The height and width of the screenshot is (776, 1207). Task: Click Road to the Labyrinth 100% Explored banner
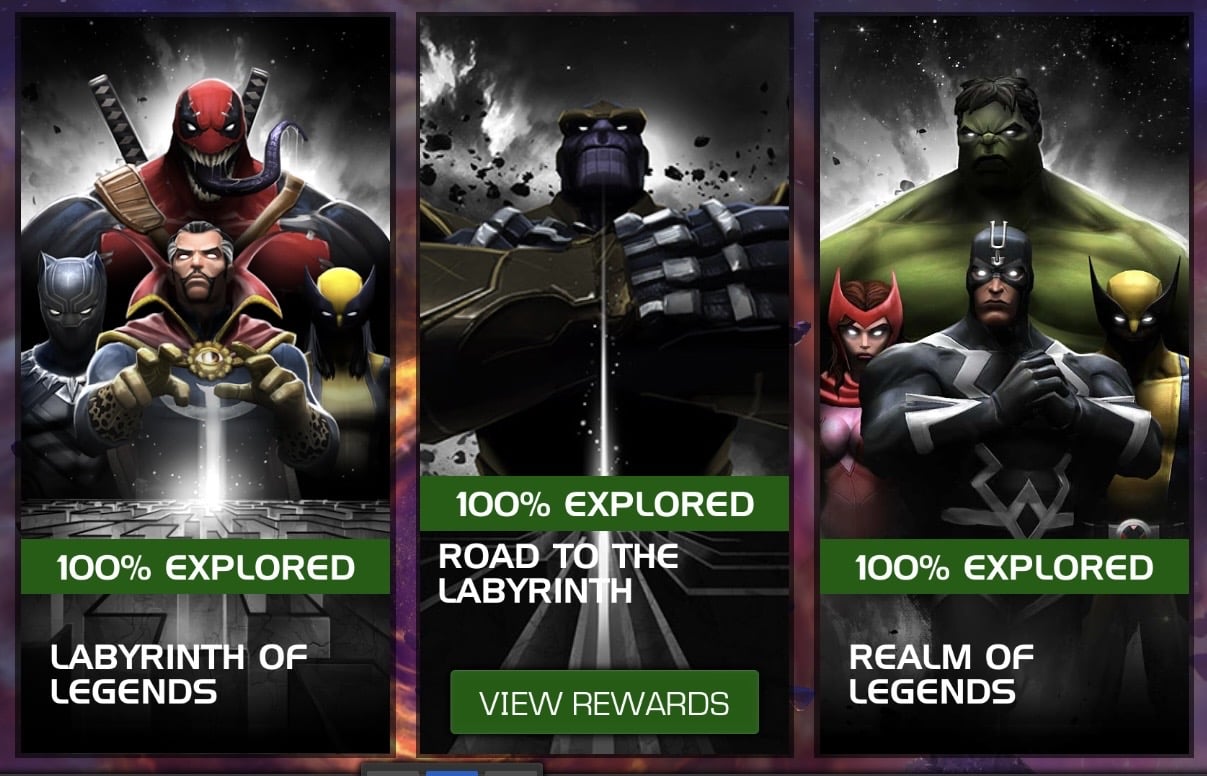[x=604, y=503]
